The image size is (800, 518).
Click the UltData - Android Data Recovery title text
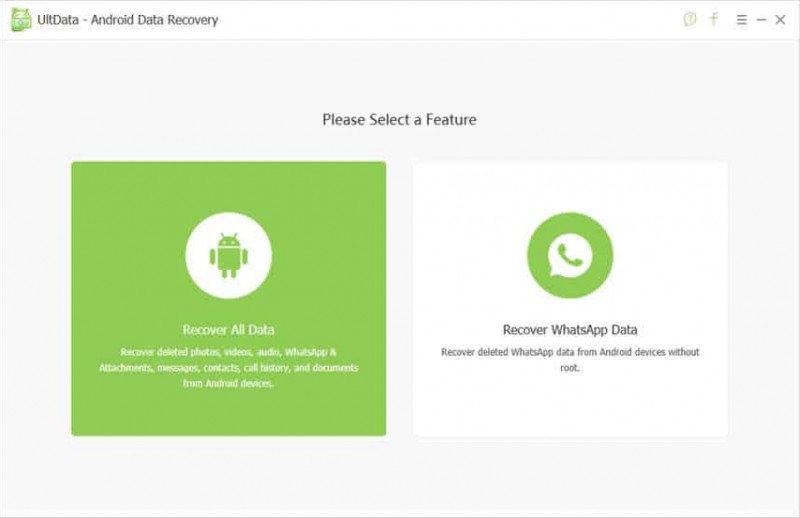[x=128, y=20]
